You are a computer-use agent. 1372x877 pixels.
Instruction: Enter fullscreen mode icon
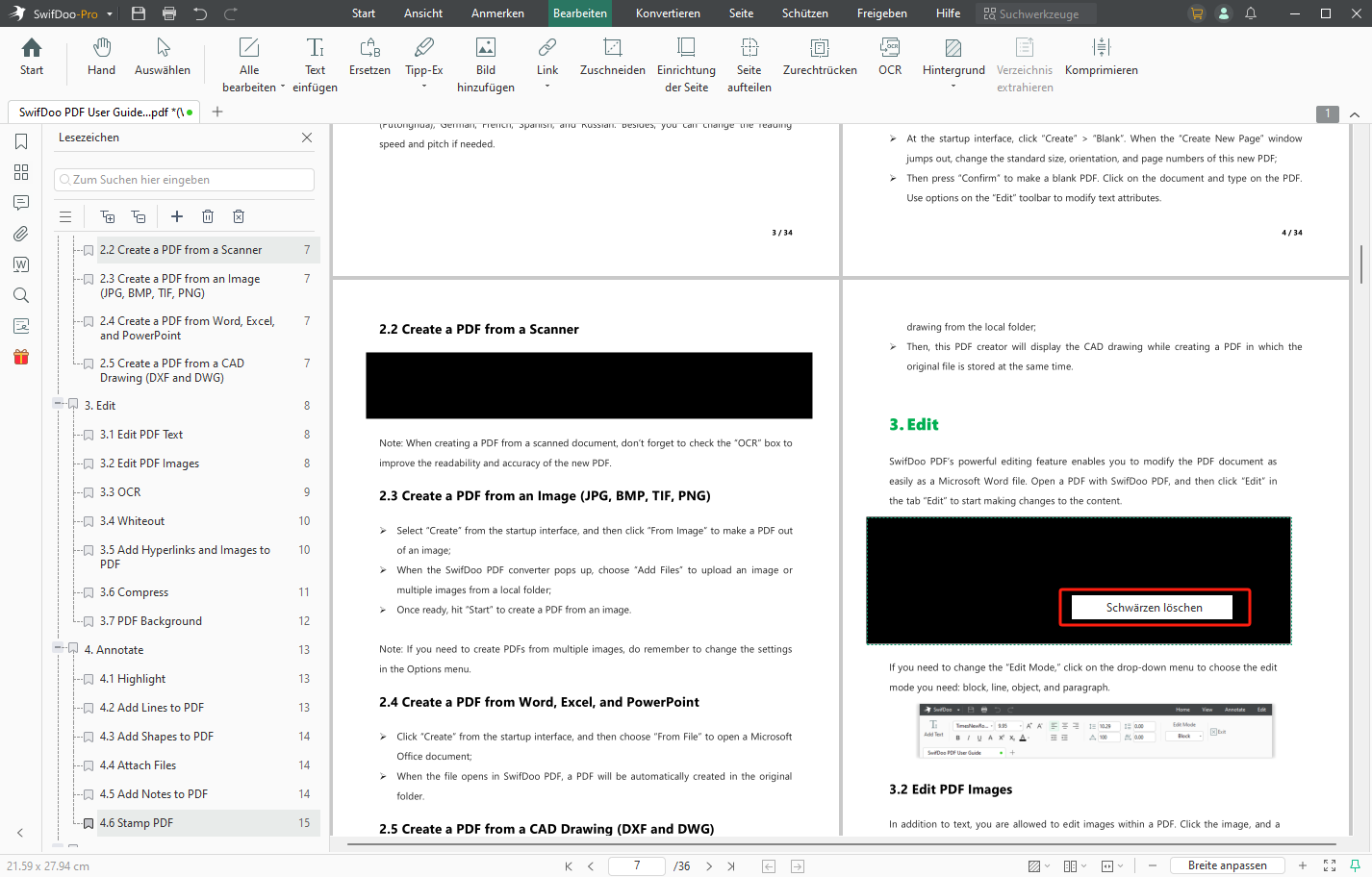point(1330,865)
